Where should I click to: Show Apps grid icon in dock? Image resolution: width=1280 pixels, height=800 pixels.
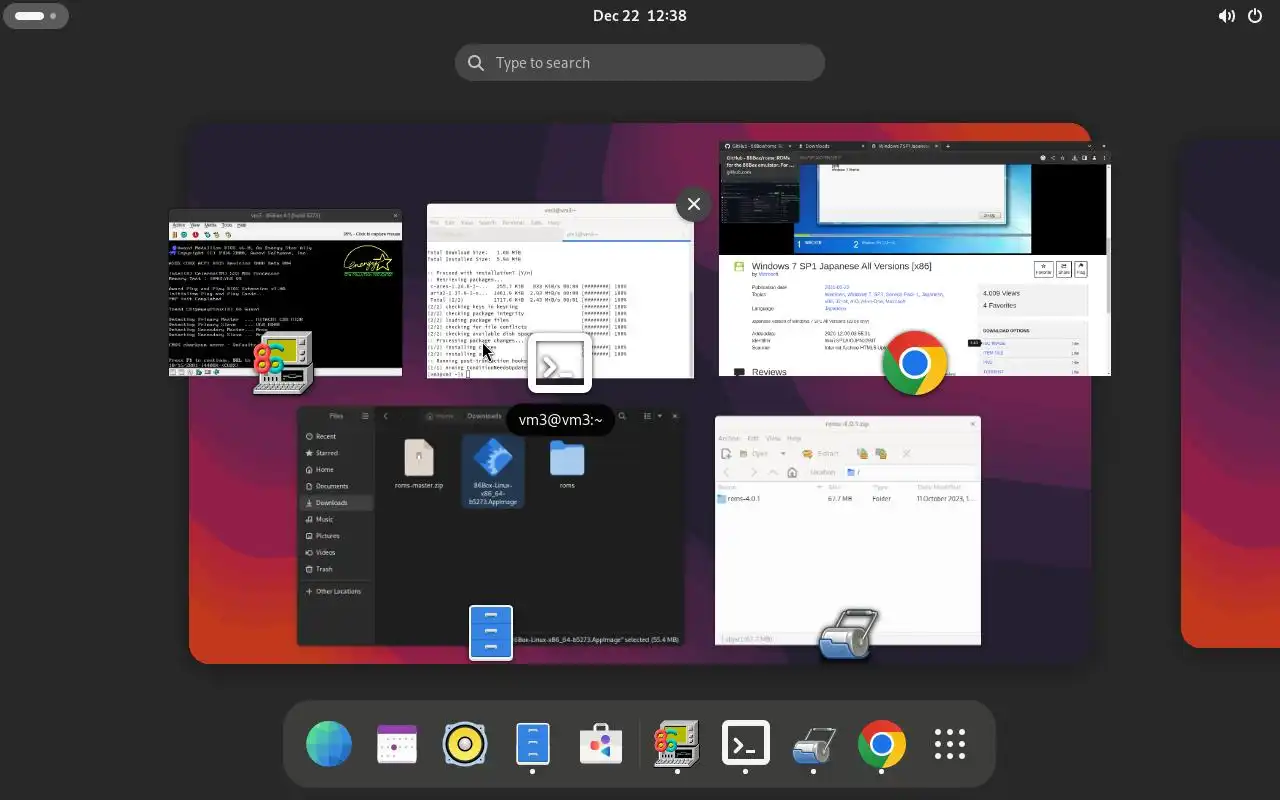point(949,745)
